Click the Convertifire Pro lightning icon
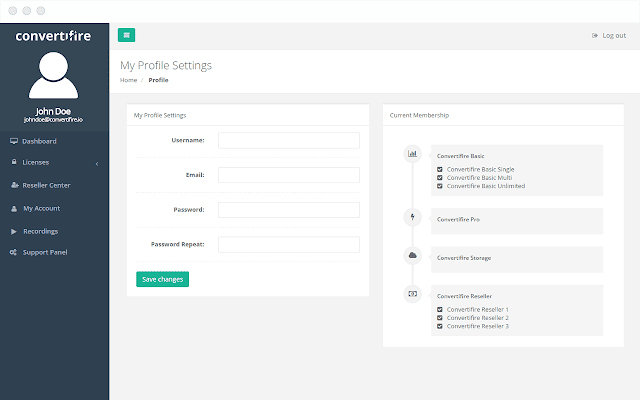 [x=412, y=217]
